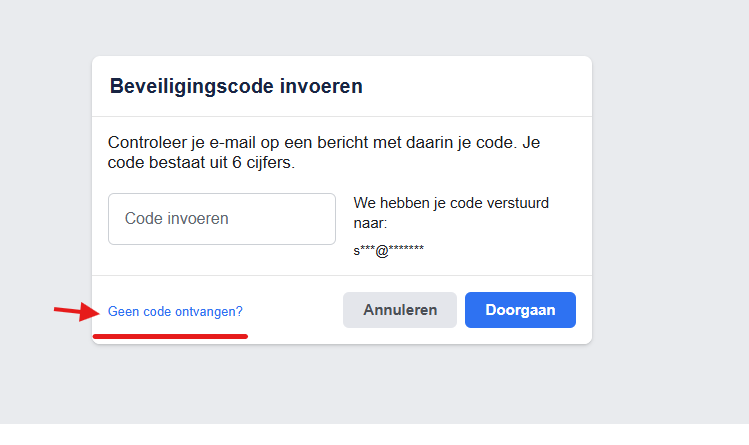Viewport: 749px width, 445px height.
Task: Click the grey page background outside the dialog
Action: point(669,191)
